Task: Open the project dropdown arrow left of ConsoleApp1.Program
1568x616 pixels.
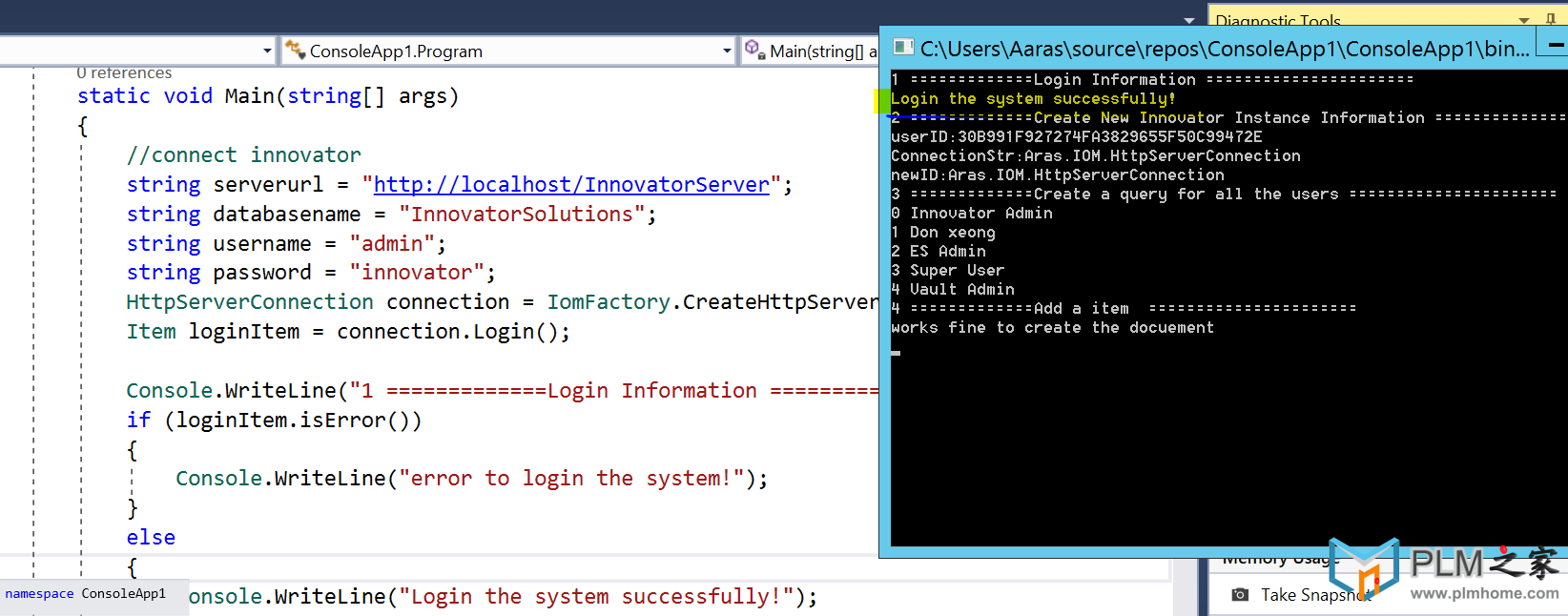Action: (x=267, y=51)
